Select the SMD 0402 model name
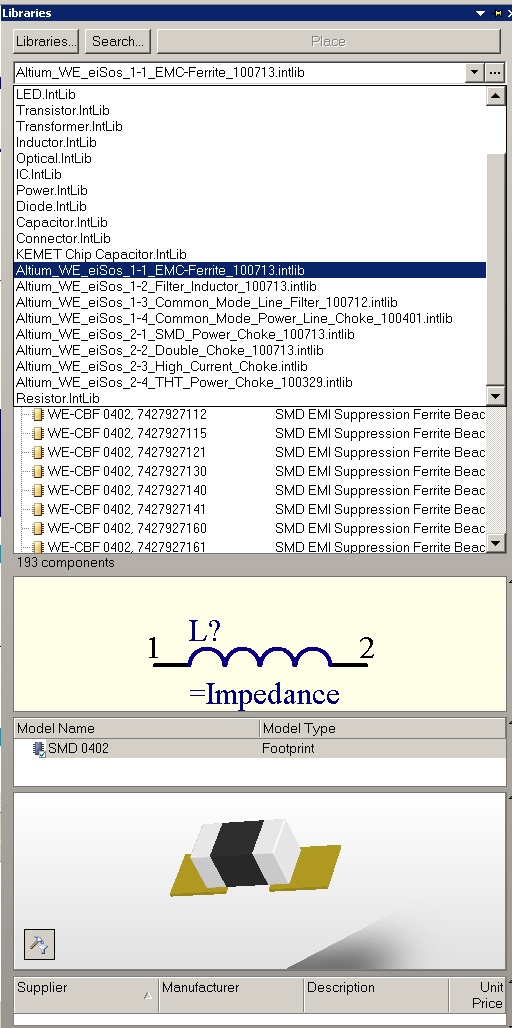The height and width of the screenshot is (1028, 512). [x=79, y=748]
